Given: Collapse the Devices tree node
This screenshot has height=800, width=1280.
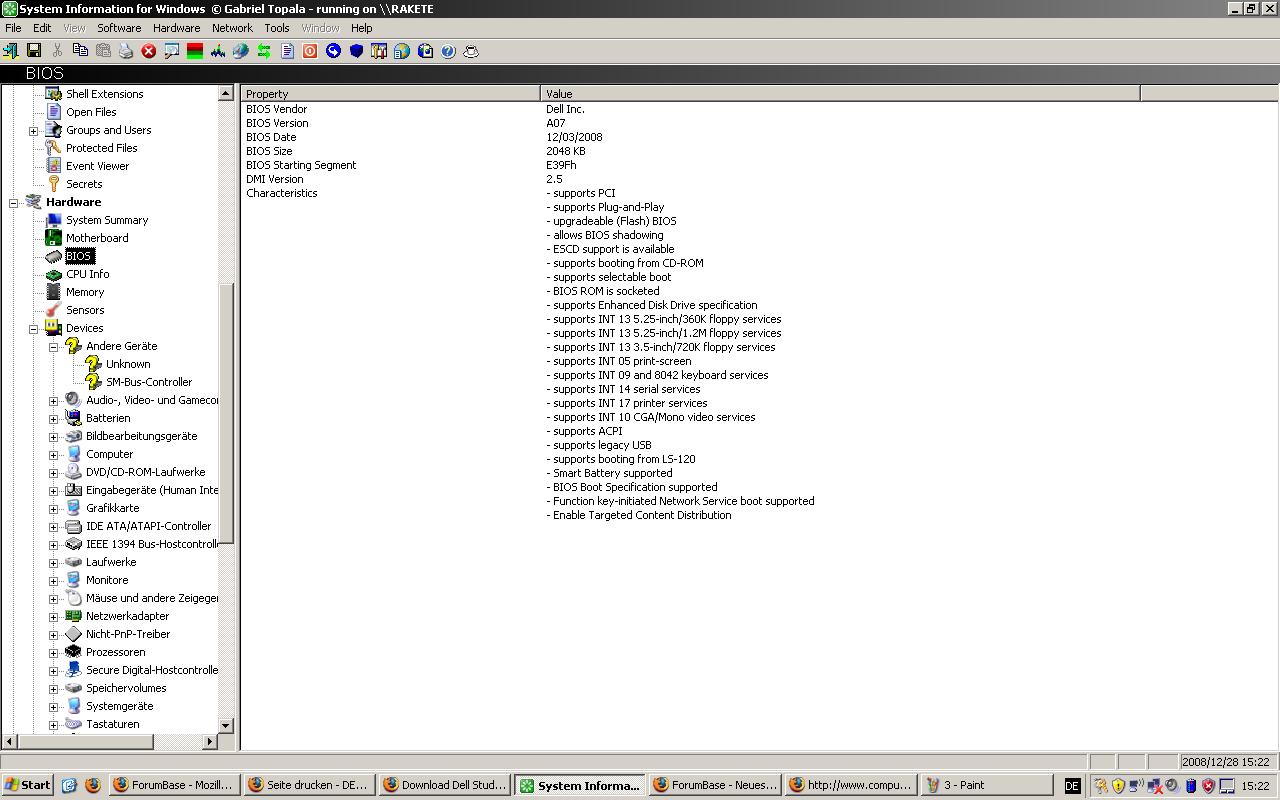Looking at the screenshot, I should (34, 328).
